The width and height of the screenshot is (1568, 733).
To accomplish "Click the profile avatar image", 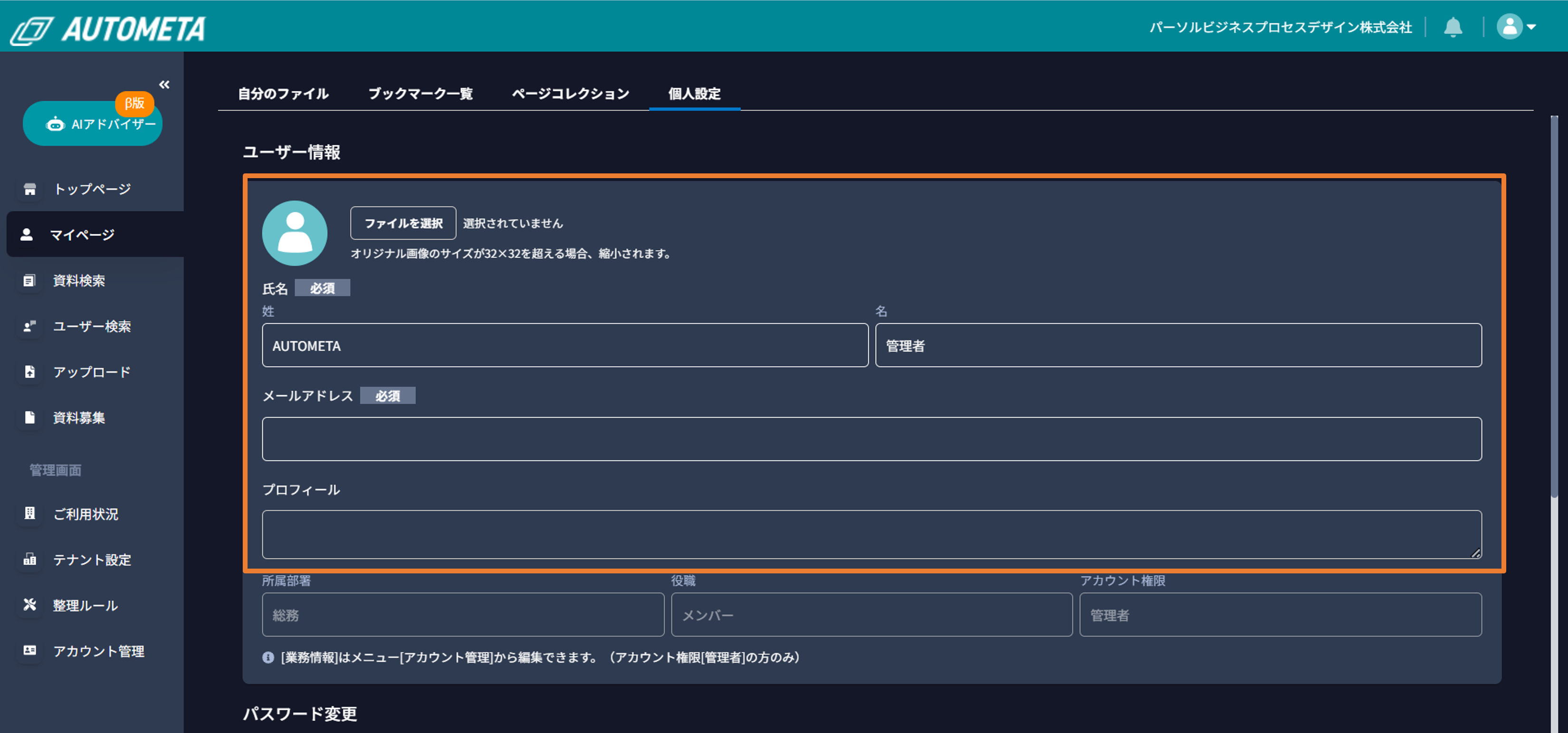I will (295, 233).
